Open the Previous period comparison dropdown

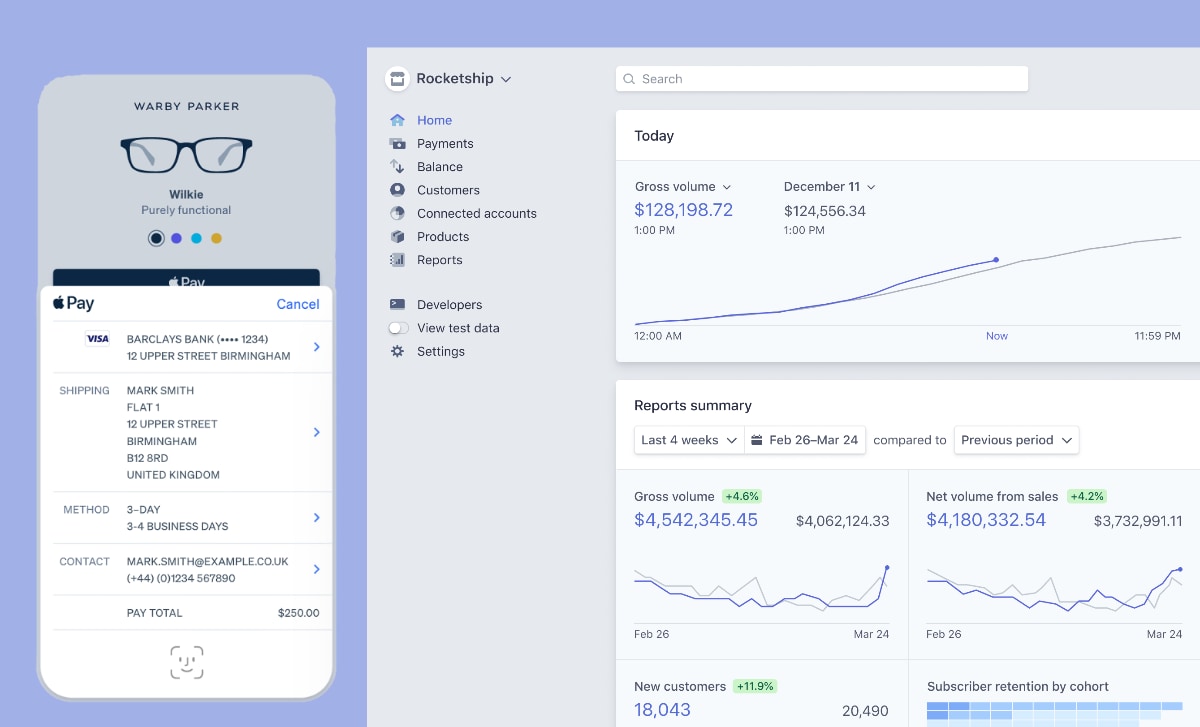1016,440
